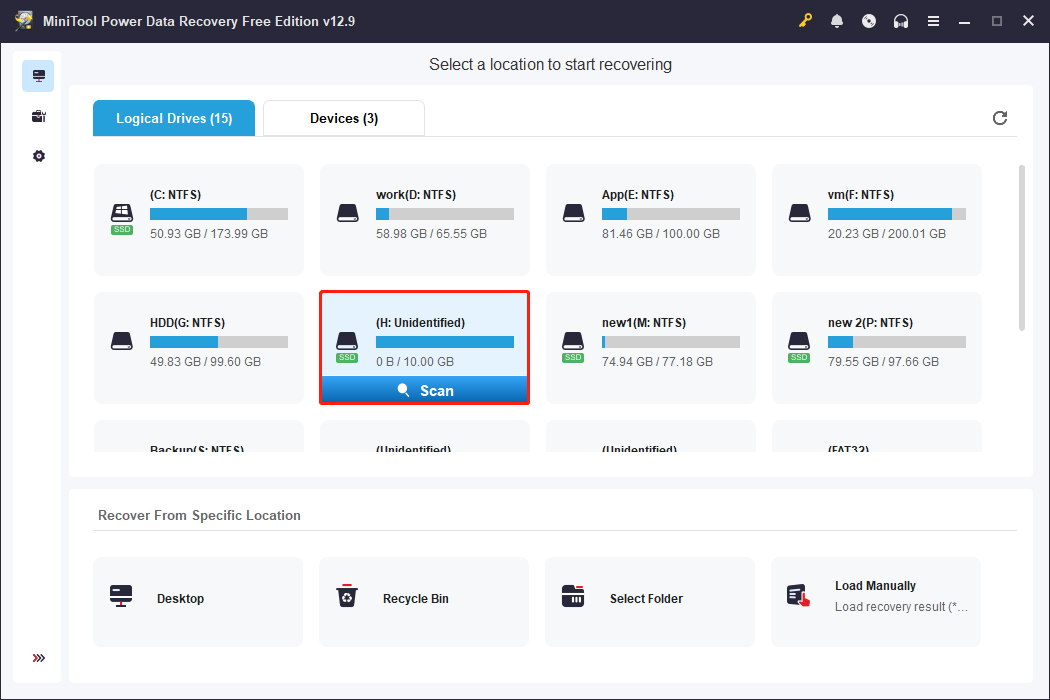This screenshot has height=700, width=1050.
Task: Click the vm(F:) drive usage bar
Action: [x=897, y=214]
